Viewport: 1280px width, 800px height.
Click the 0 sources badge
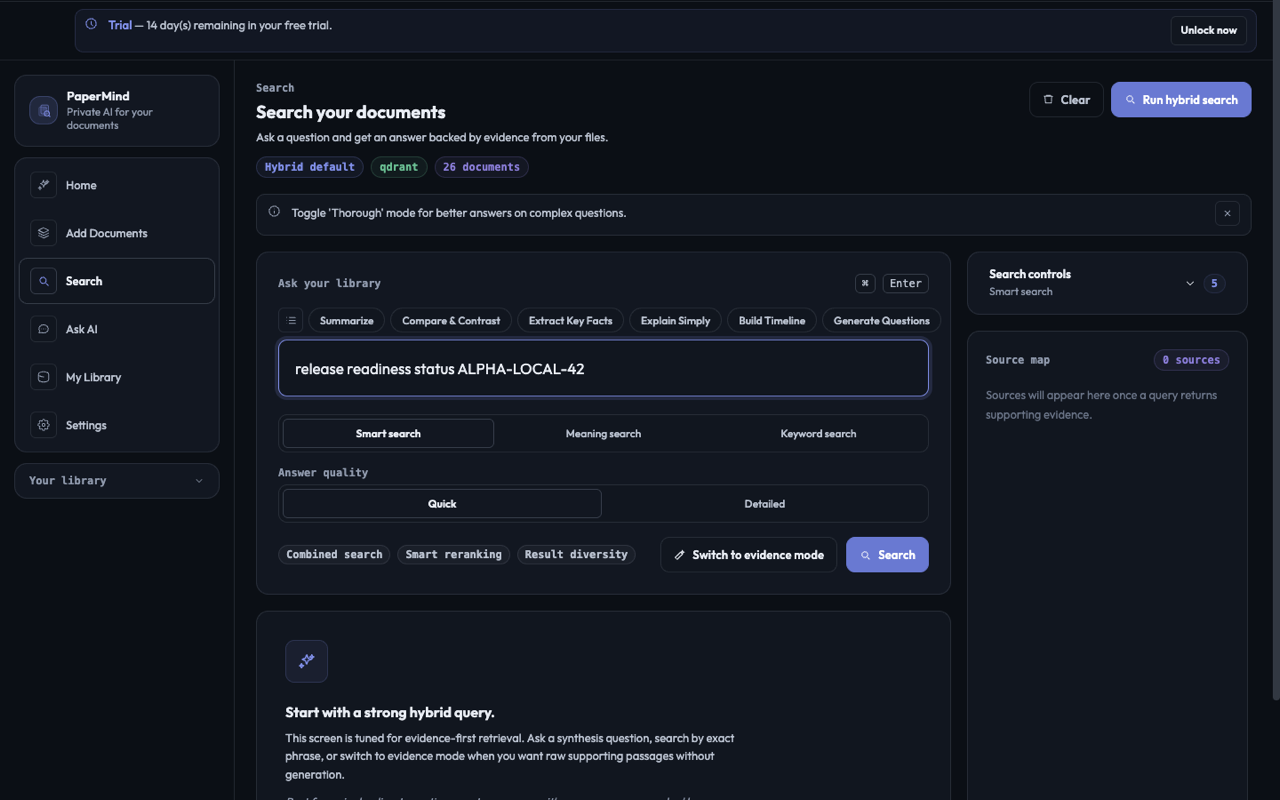(1191, 360)
